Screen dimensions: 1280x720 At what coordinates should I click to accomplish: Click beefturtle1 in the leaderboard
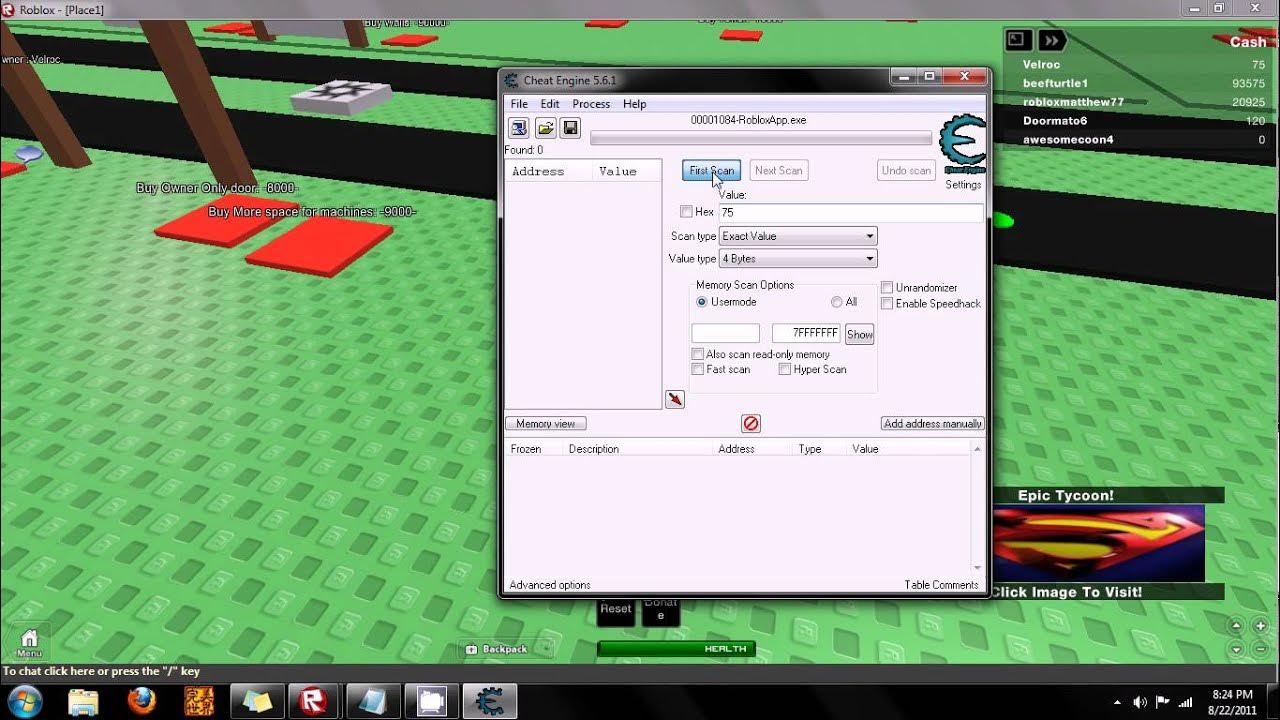(x=1055, y=84)
